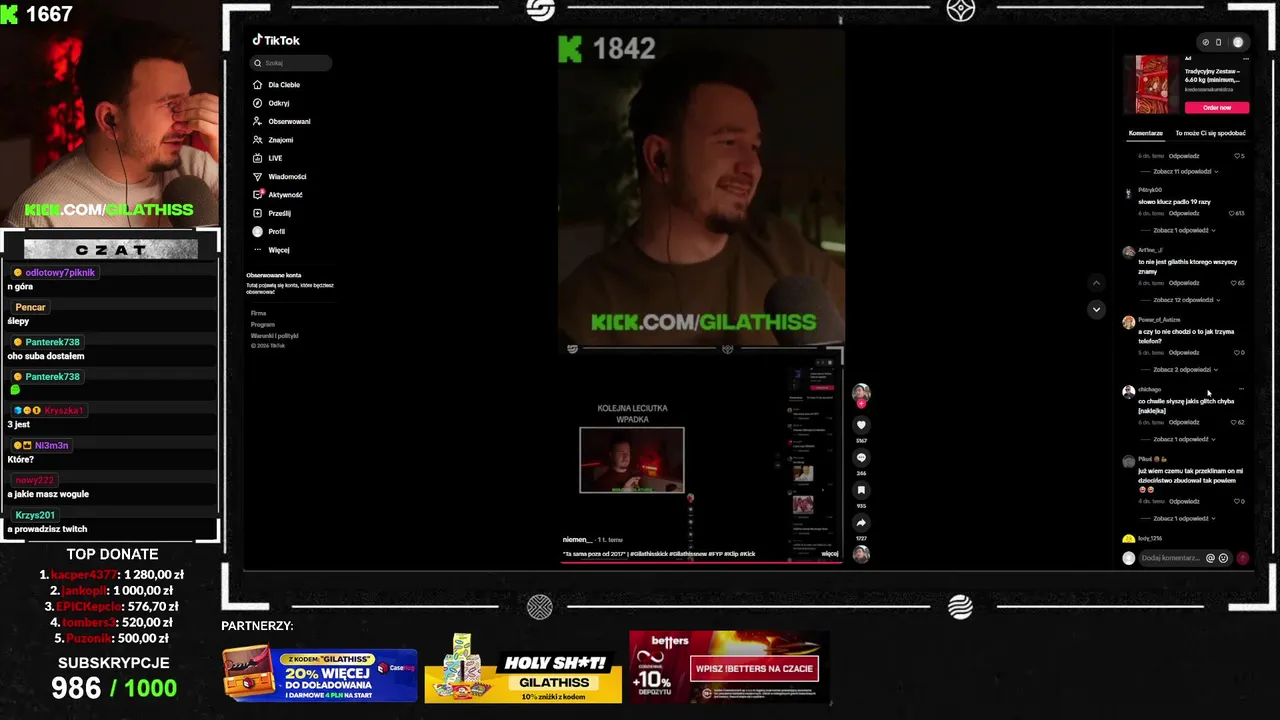Open the ad product thumbnail

[1151, 84]
